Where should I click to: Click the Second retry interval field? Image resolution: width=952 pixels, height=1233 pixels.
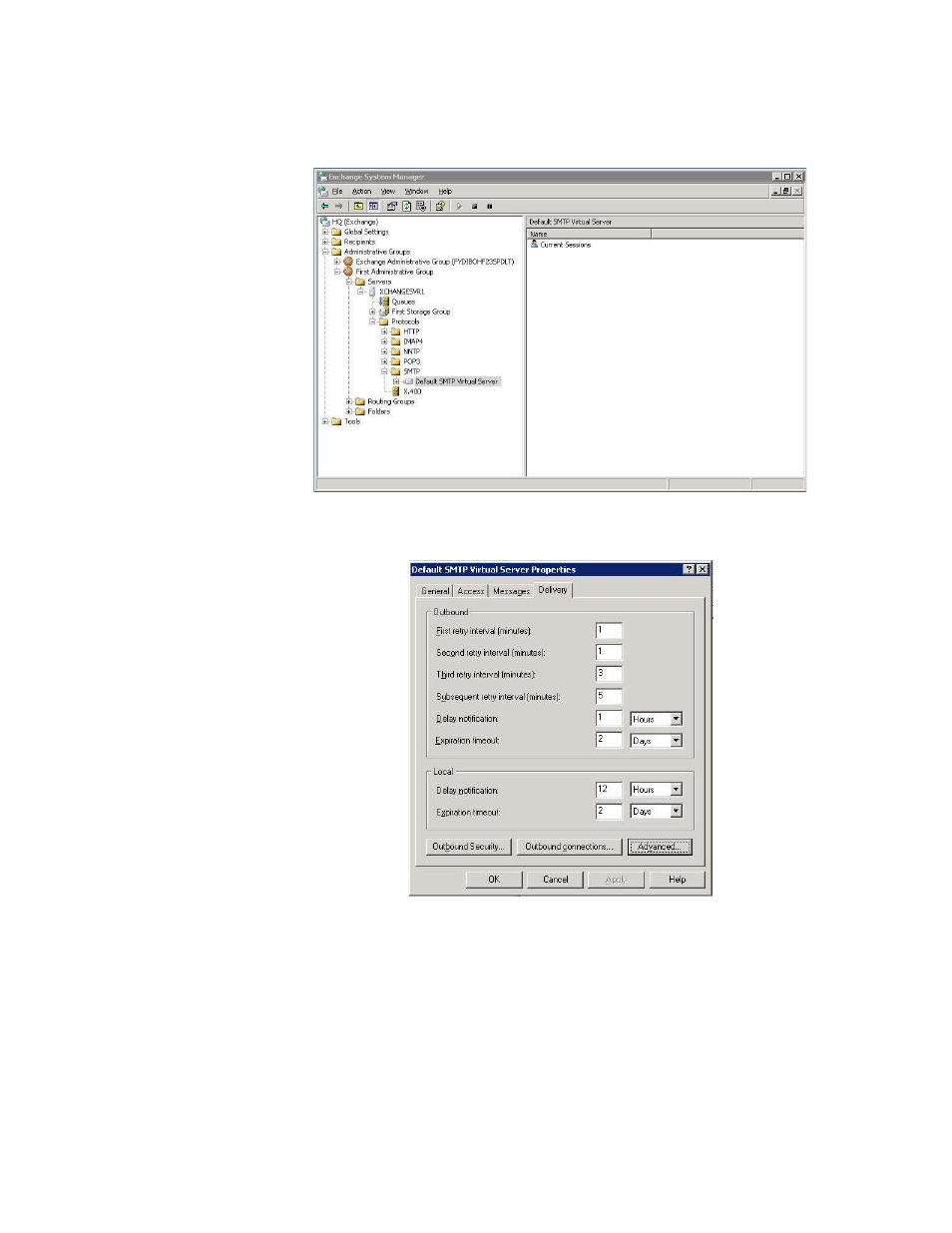coord(609,652)
